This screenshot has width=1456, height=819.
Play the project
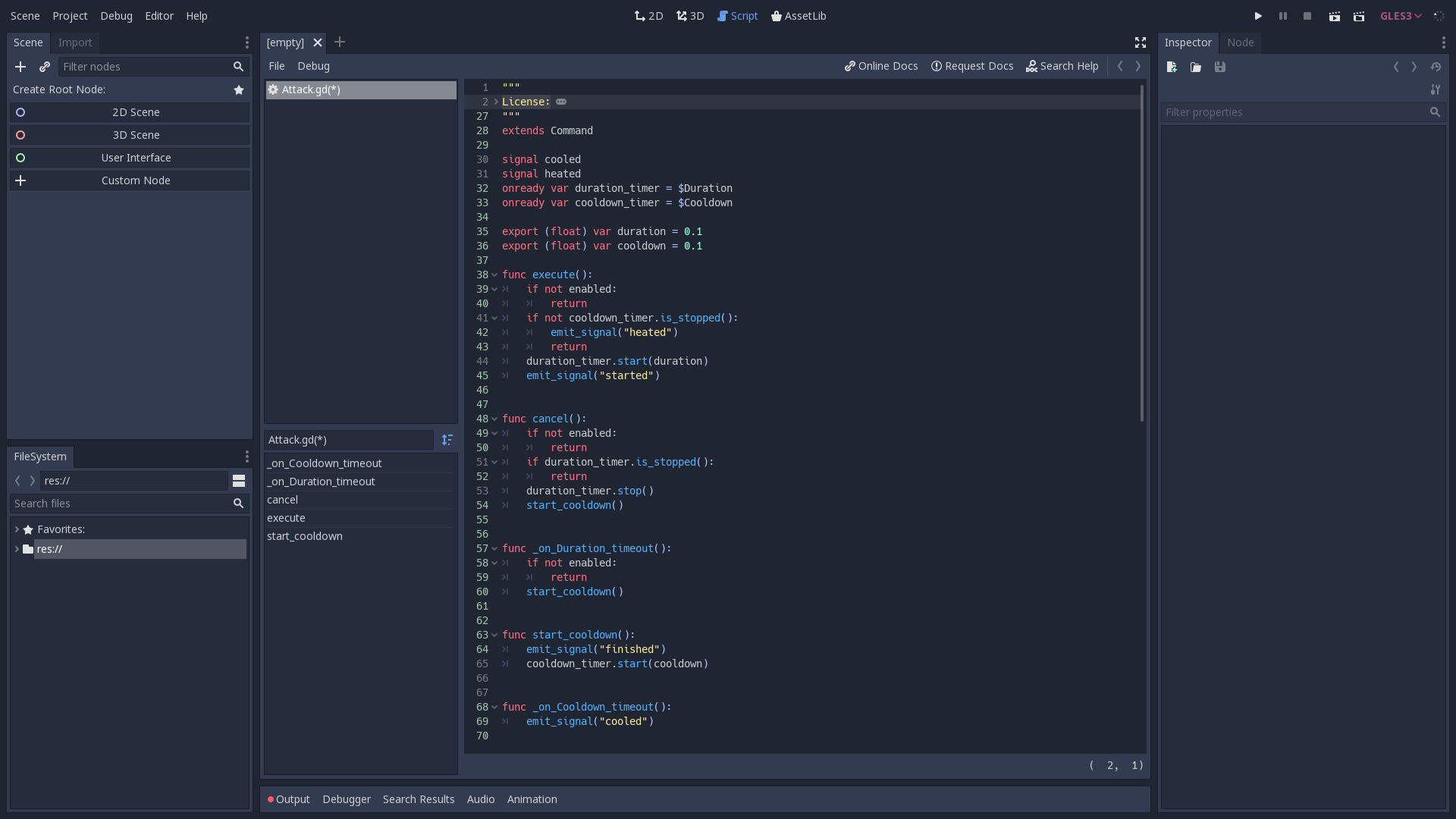tap(1257, 15)
